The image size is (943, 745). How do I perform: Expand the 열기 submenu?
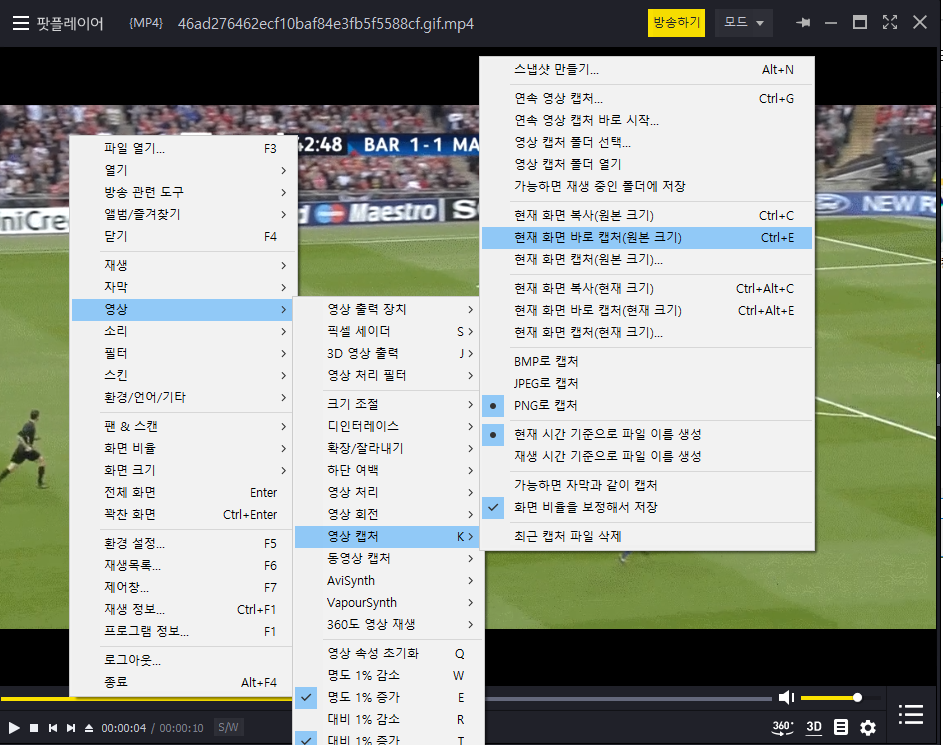(183, 171)
